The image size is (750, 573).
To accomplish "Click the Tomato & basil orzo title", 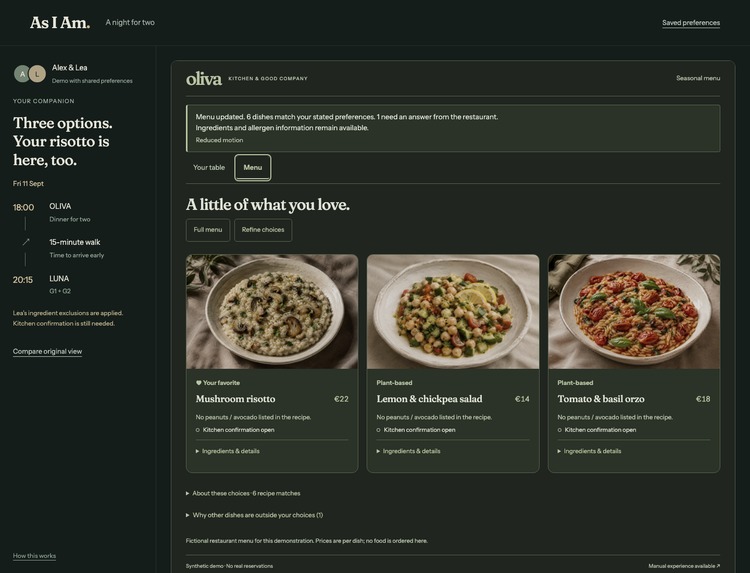I will (x=601, y=399).
